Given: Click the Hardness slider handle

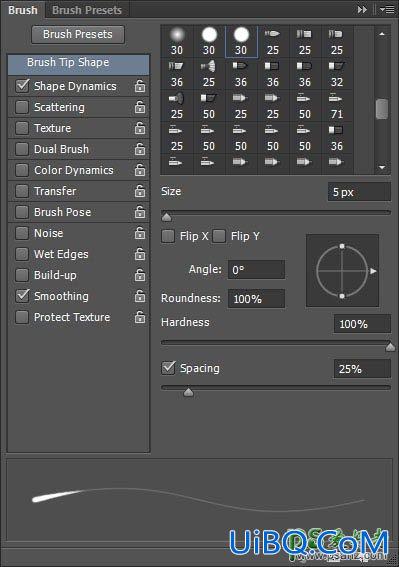Looking at the screenshot, I should (390, 347).
